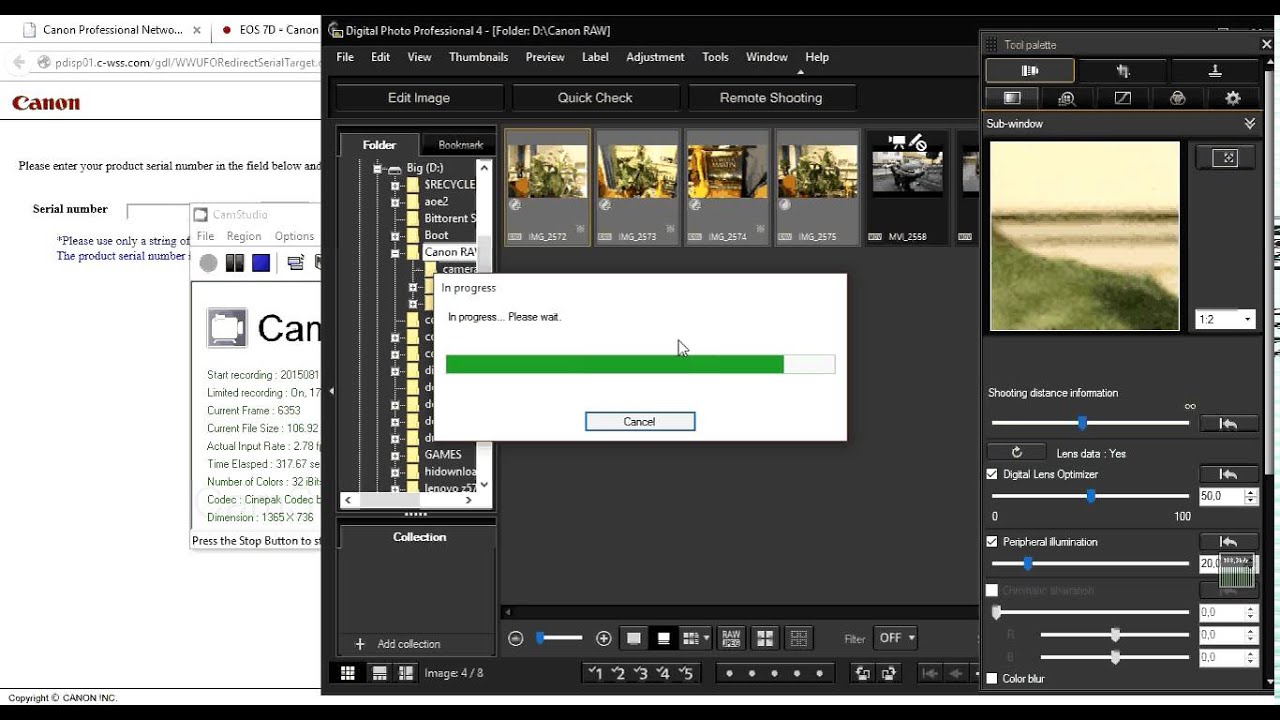Open the thumbnail display options dropdown arrow
The image size is (1280, 720).
pyautogui.click(x=707, y=638)
